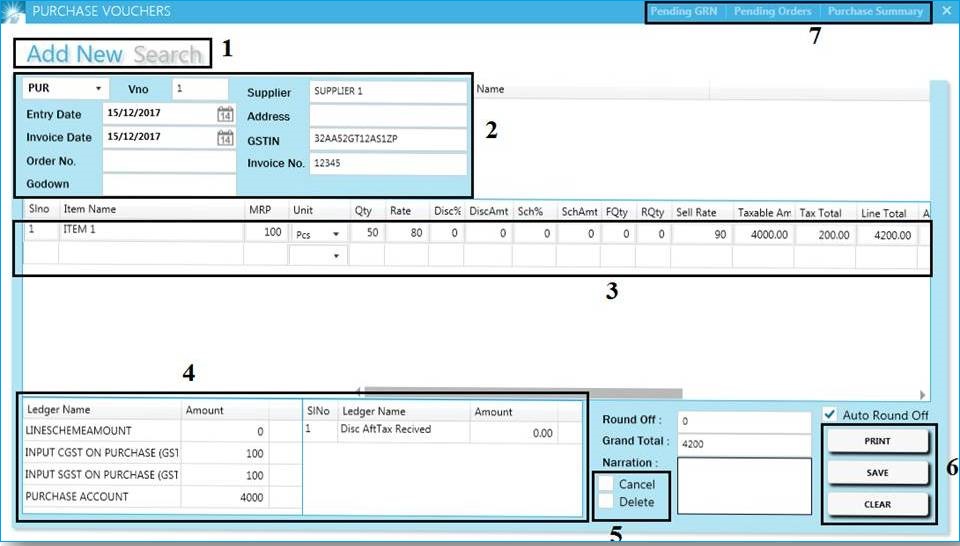960x546 pixels.
Task: Select the PURCHASE ACCOUNT ledger row
Action: point(163,497)
